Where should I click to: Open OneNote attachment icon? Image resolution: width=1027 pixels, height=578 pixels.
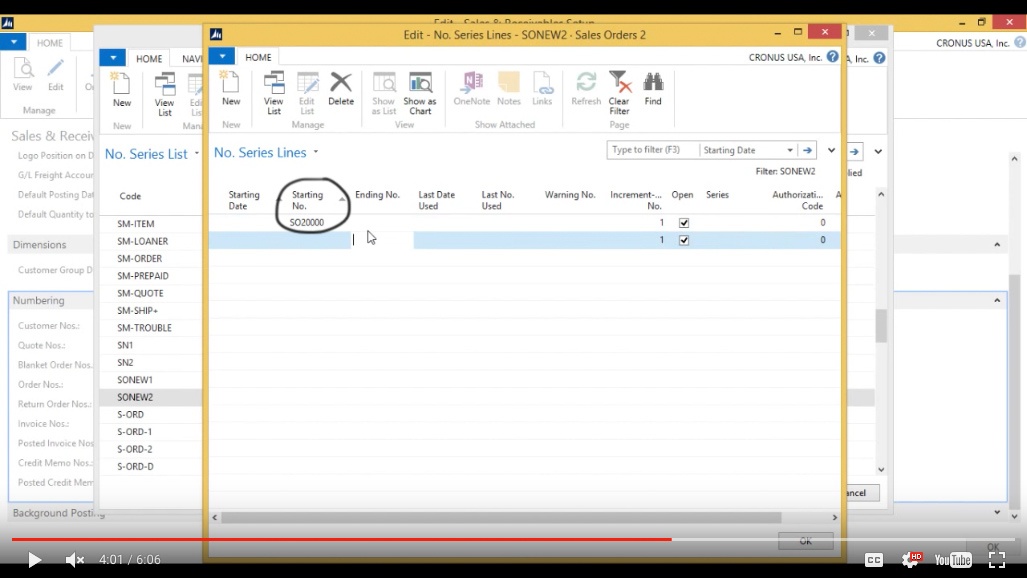tap(472, 88)
